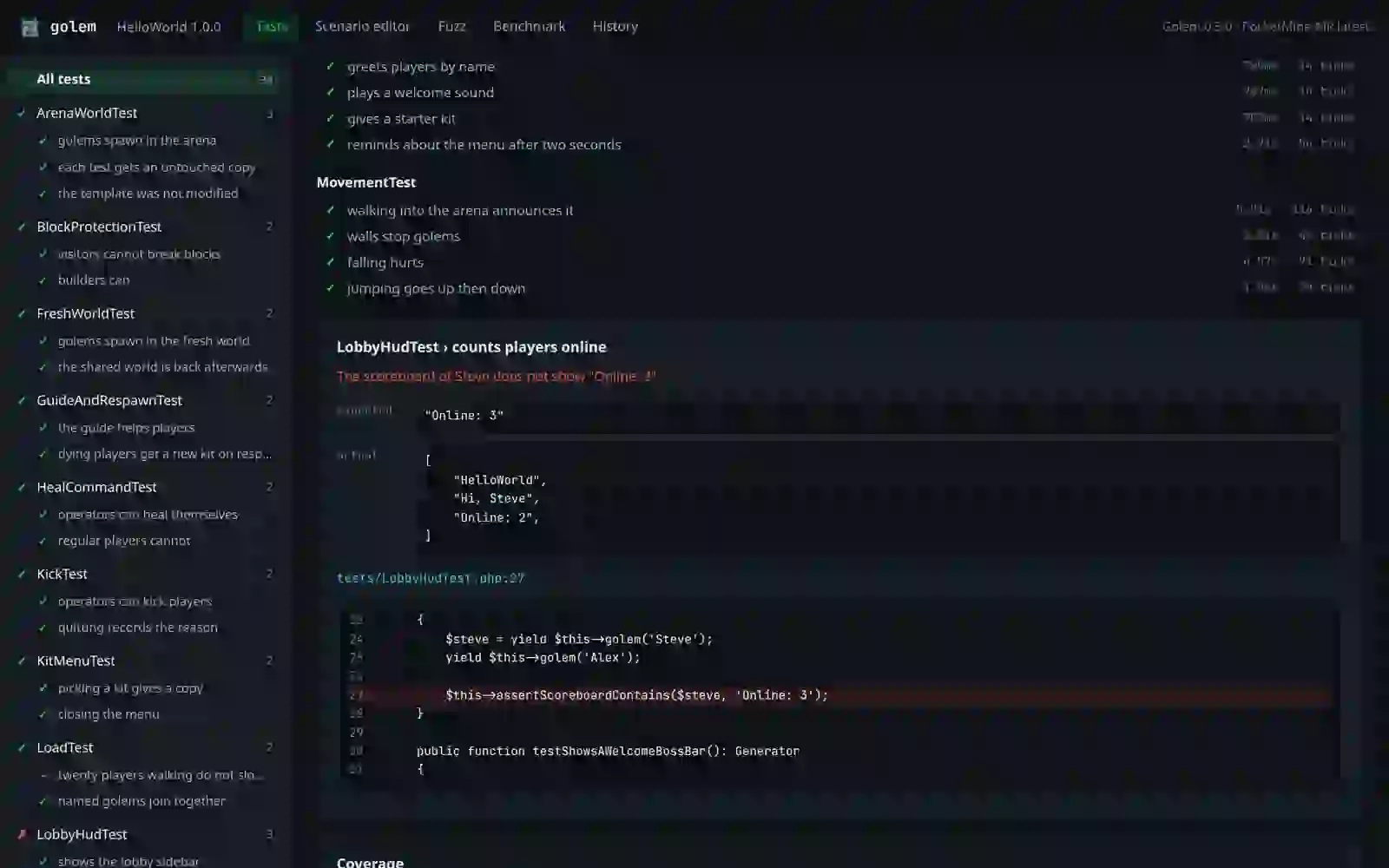Click the HelloWorld 1.0.0 project label
1389x868 pixels.
point(169,27)
